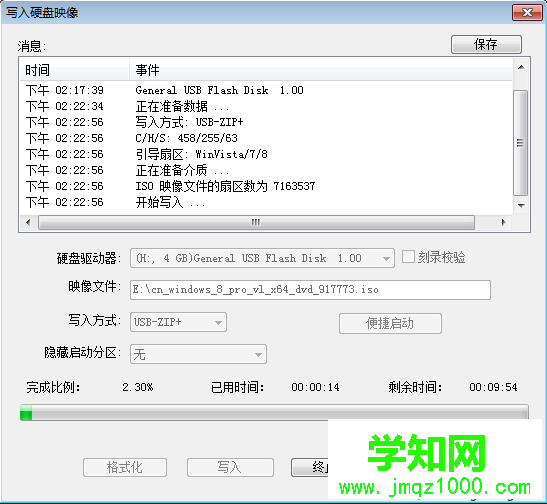Select the 'C/H/S: 458/255/63' log row
The width and height of the screenshot is (547, 504).
(x=266, y=138)
